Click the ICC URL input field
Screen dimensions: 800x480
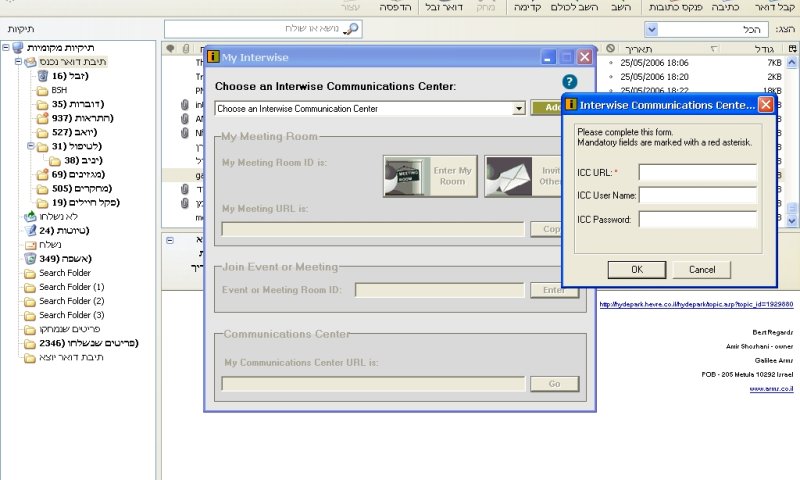[x=697, y=172]
